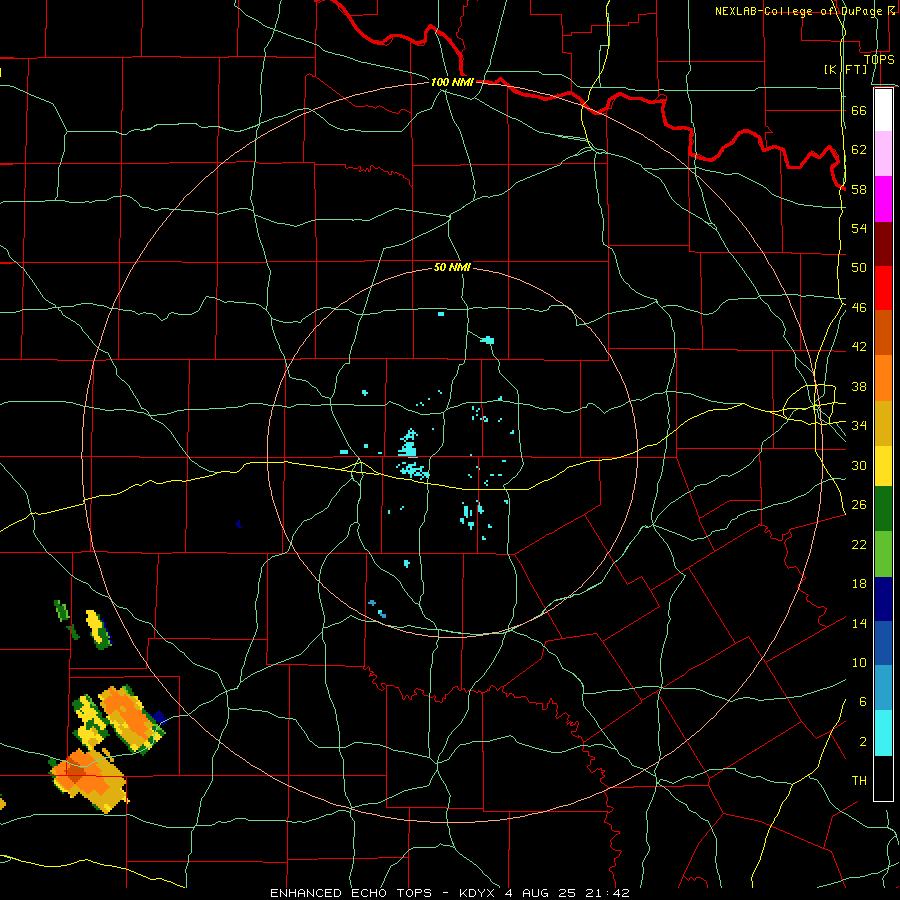Click the '[K FT]' units label
Screen dimensions: 900x900
pyautogui.click(x=845, y=69)
